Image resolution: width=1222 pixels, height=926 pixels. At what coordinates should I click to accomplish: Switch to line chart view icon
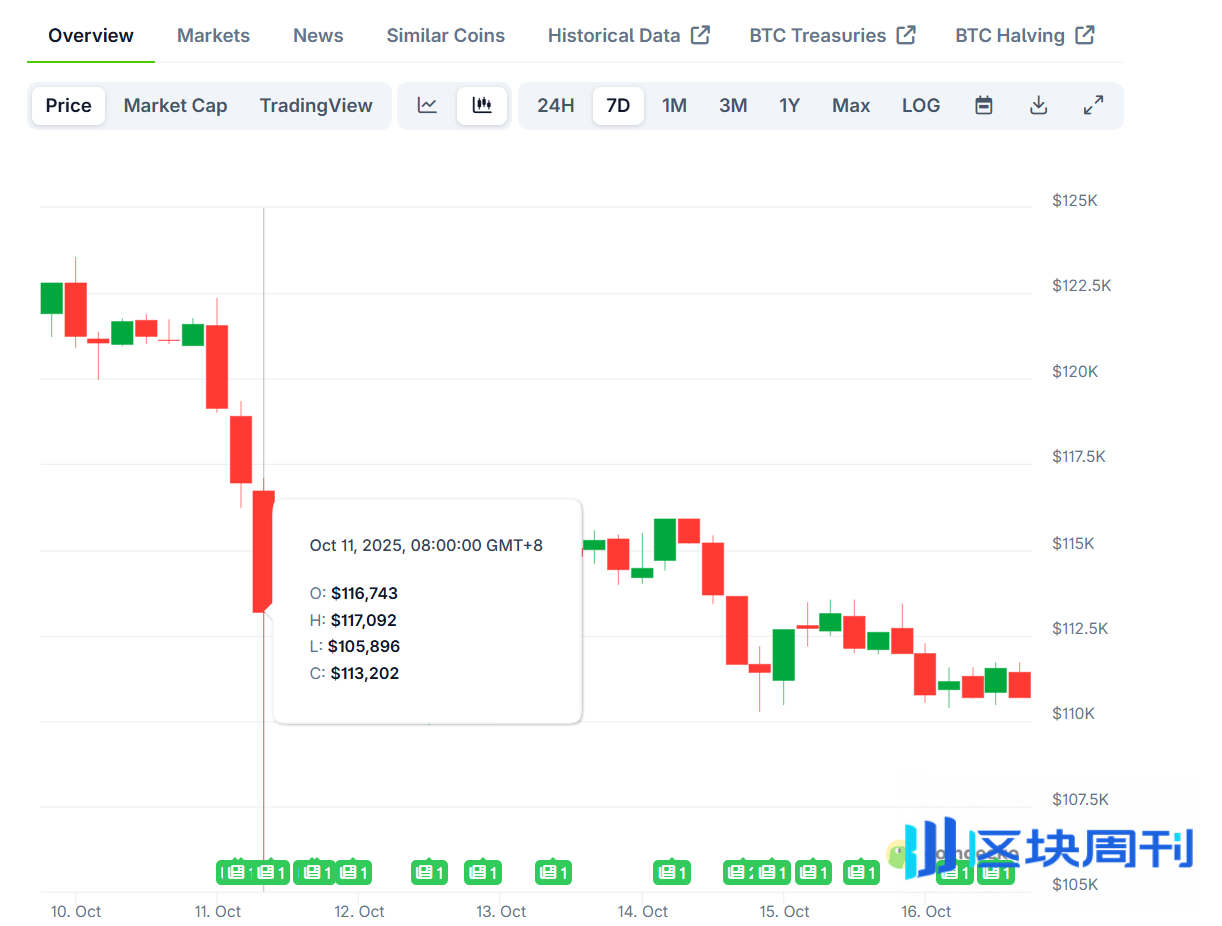[x=427, y=106]
